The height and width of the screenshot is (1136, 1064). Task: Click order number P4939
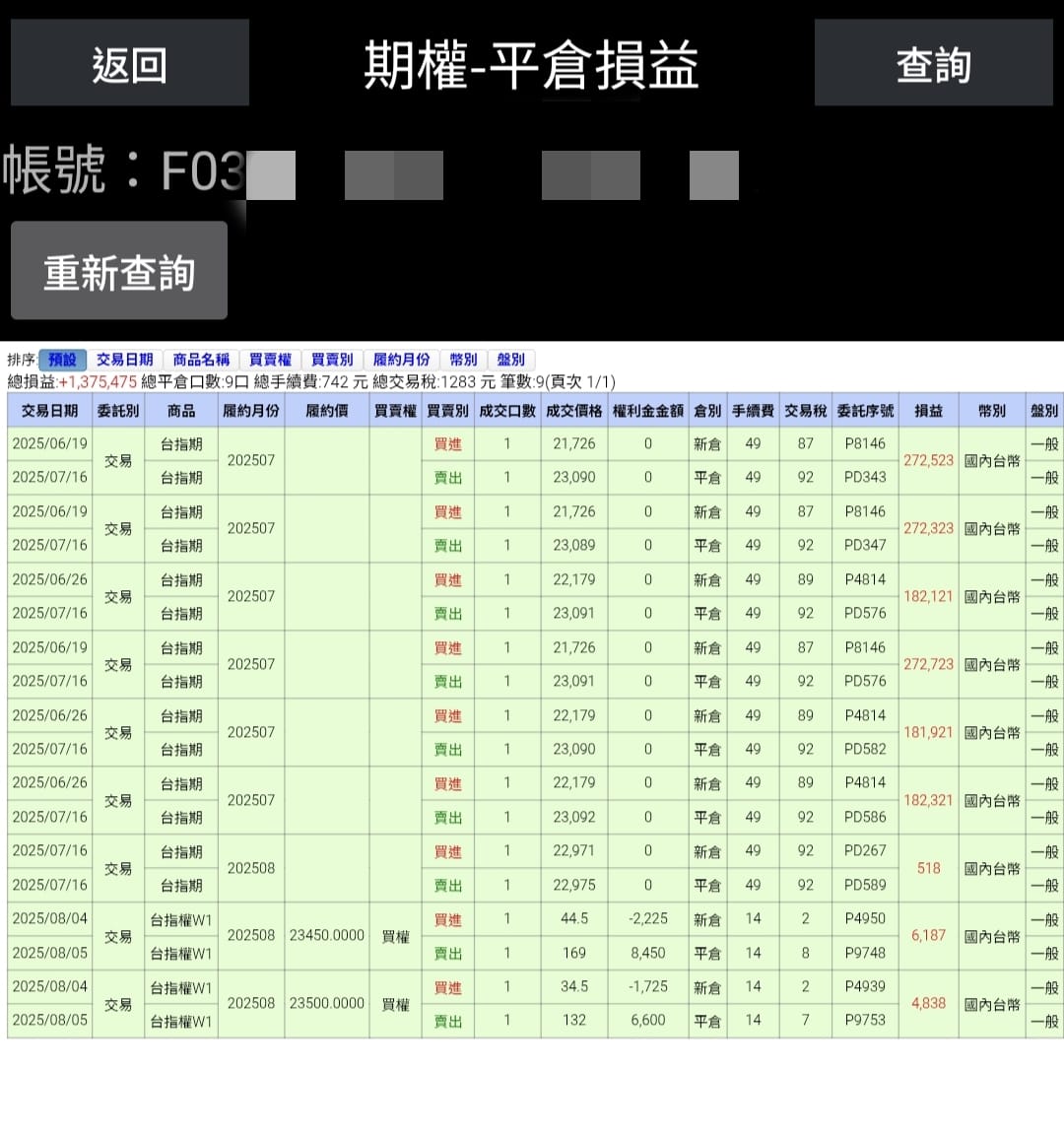(x=866, y=987)
